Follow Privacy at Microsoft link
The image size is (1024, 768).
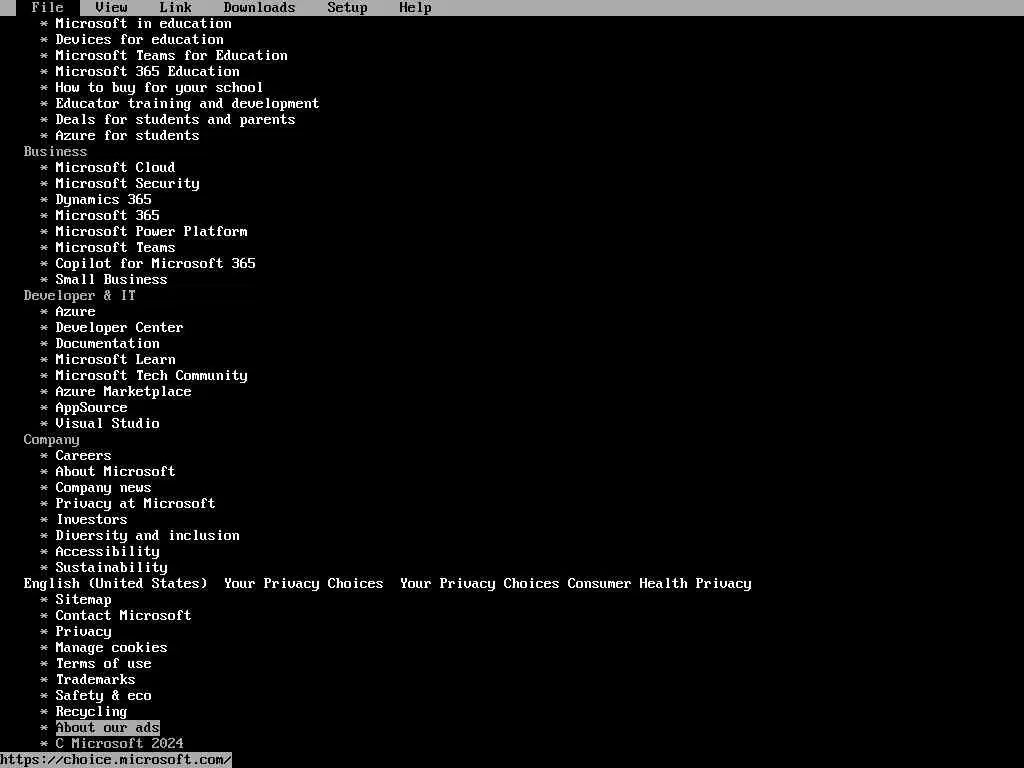[136, 504]
